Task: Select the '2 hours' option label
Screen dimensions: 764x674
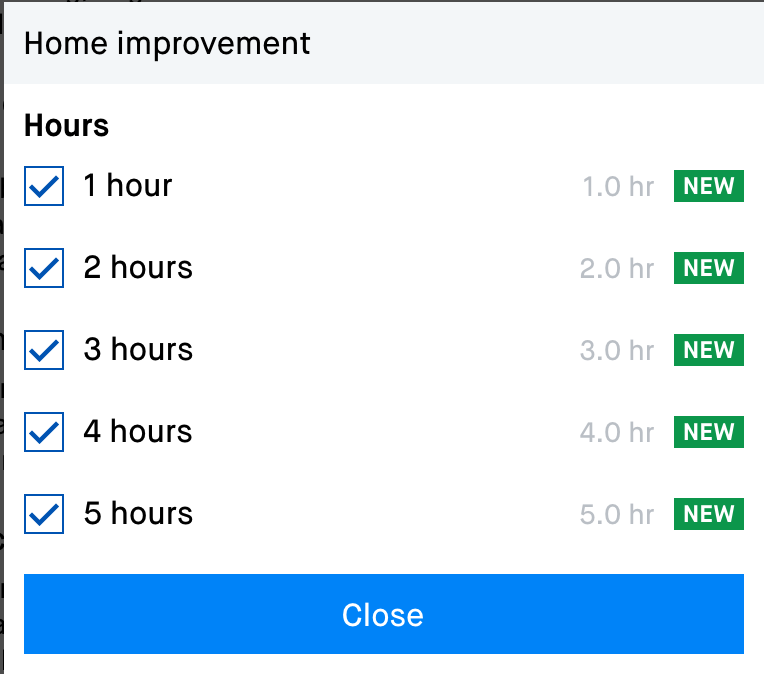Action: (x=138, y=268)
